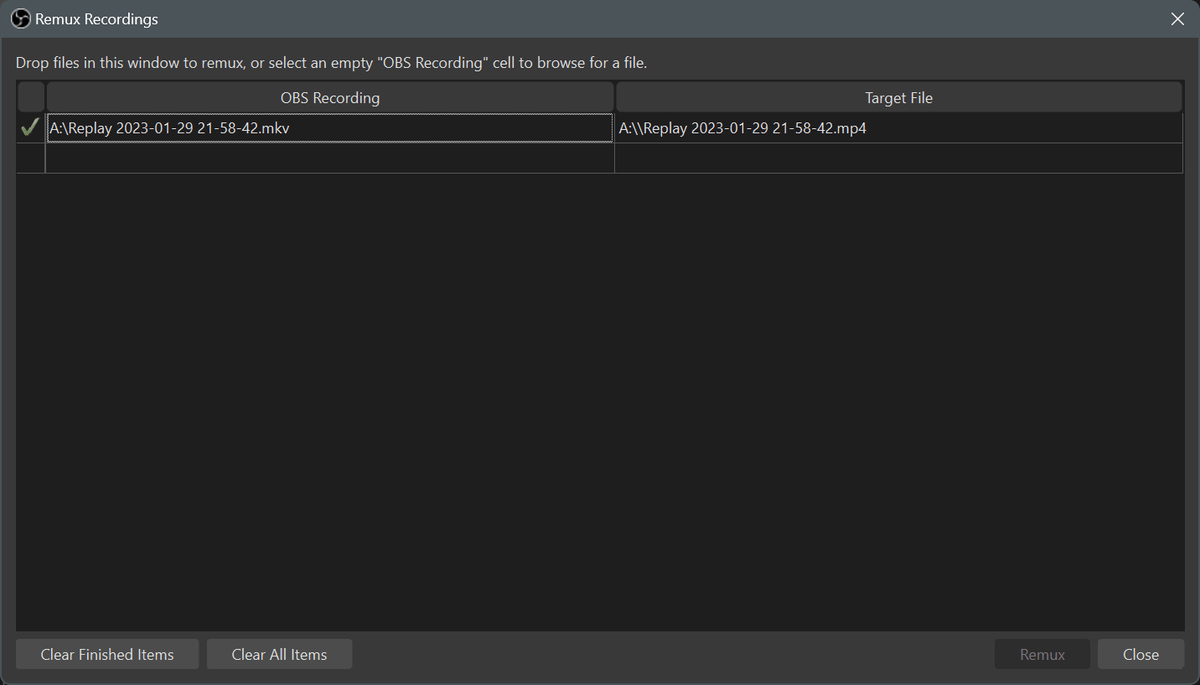This screenshot has width=1200, height=685.
Task: Click the OBS Recording column header
Action: click(330, 98)
